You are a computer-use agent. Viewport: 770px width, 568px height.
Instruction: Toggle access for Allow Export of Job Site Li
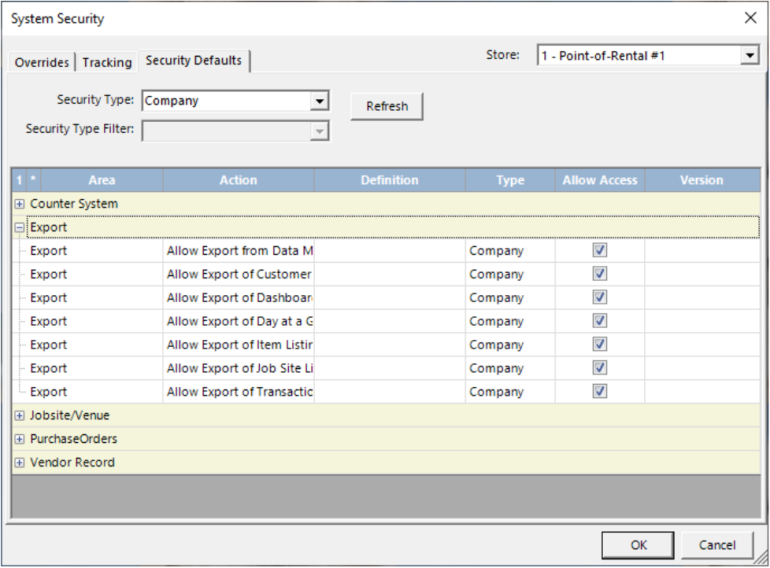pos(600,368)
